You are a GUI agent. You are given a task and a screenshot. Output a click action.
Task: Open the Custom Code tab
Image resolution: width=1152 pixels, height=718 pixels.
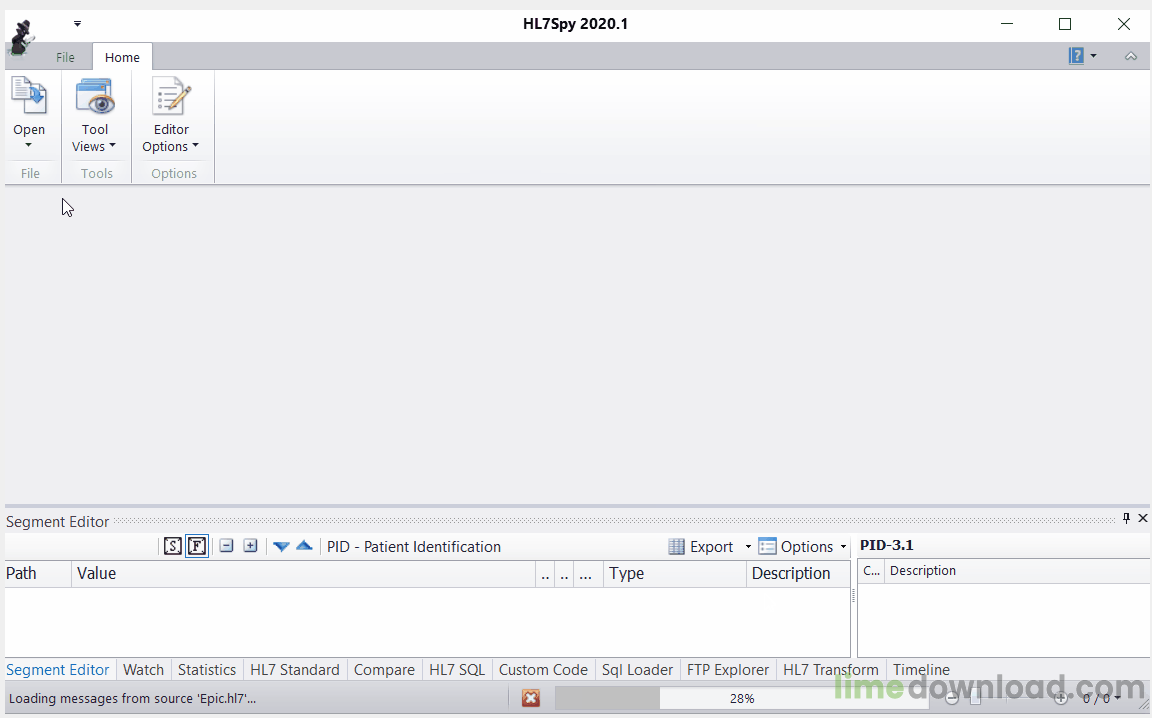pos(543,669)
